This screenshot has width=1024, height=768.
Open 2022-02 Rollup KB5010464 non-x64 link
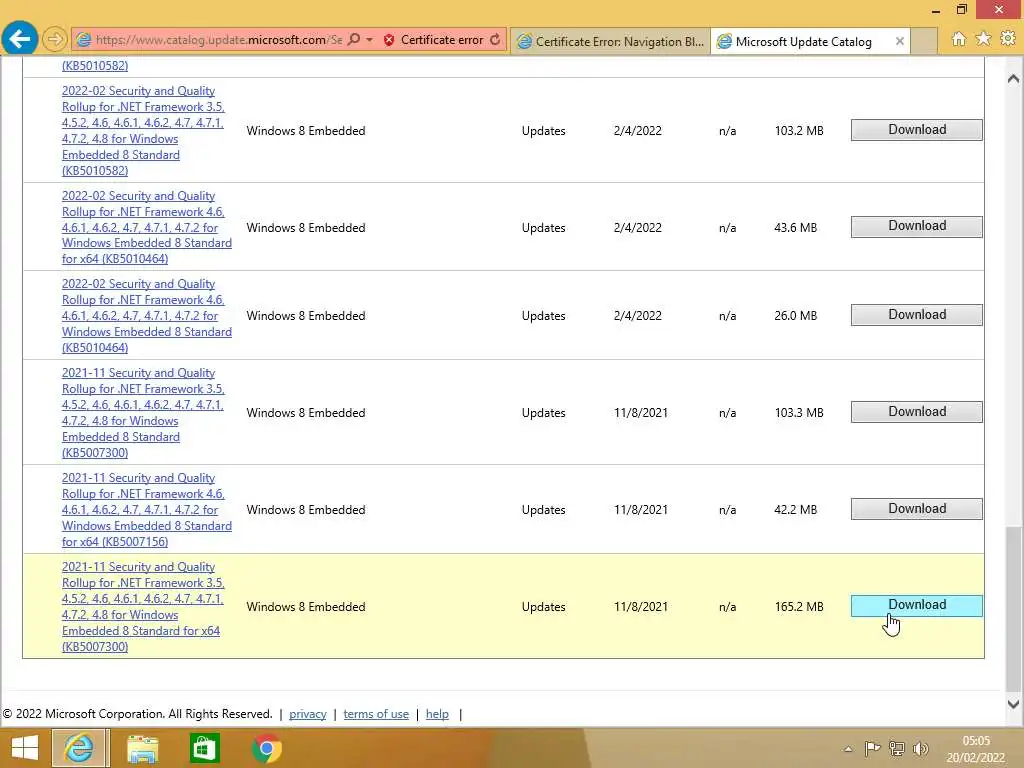click(146, 315)
